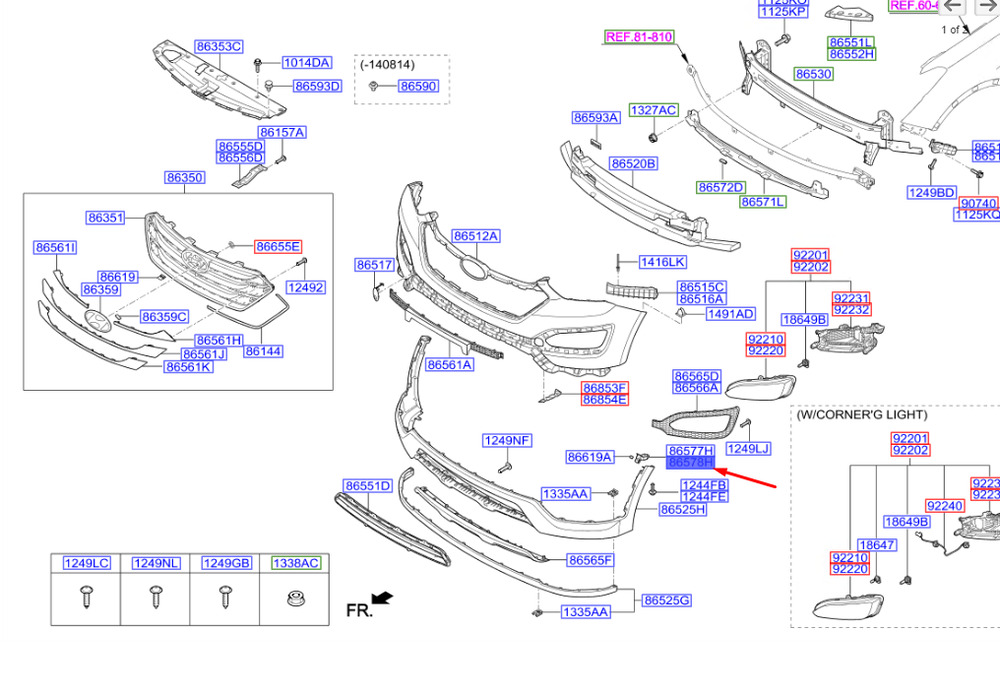Click the highlighted 86578H part label

[691, 462]
